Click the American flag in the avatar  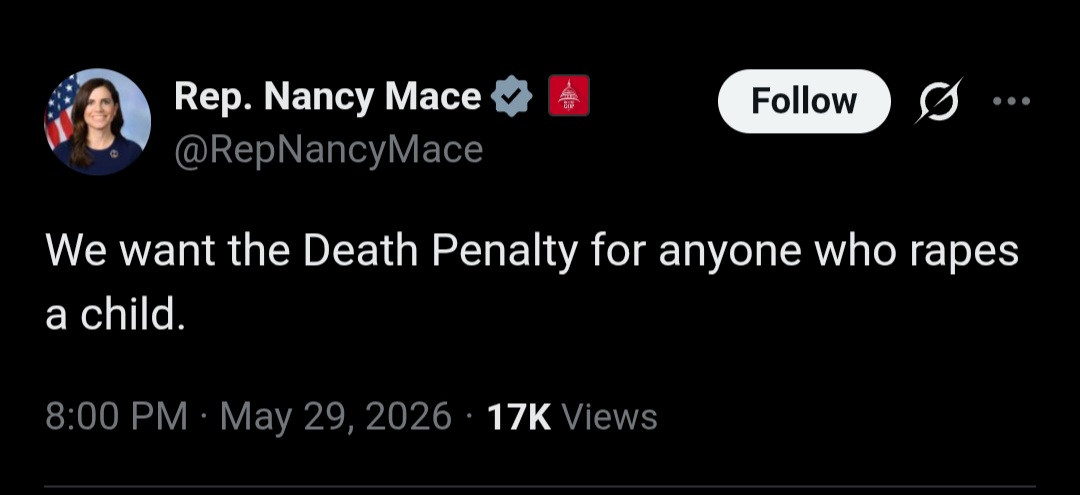tap(61, 110)
